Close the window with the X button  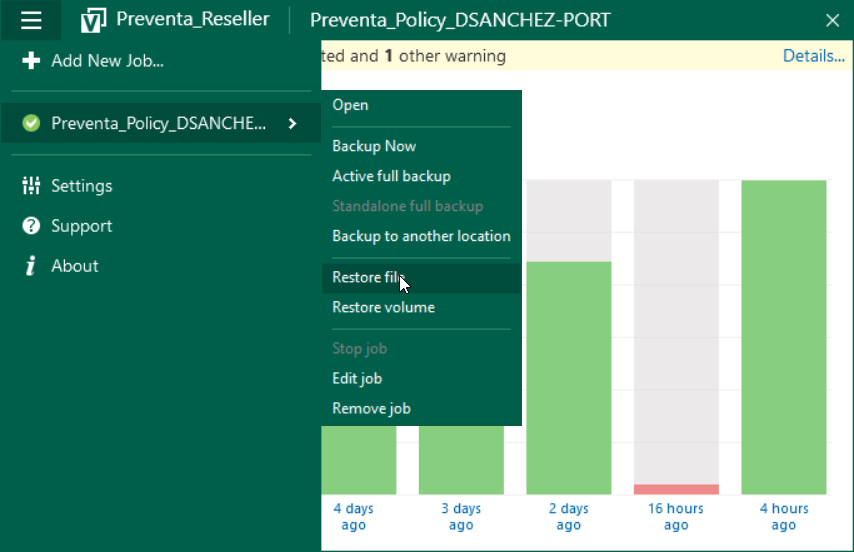click(832, 20)
